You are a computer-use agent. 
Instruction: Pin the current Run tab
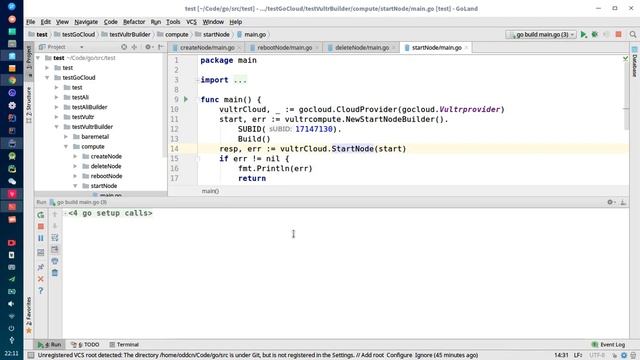point(41,267)
